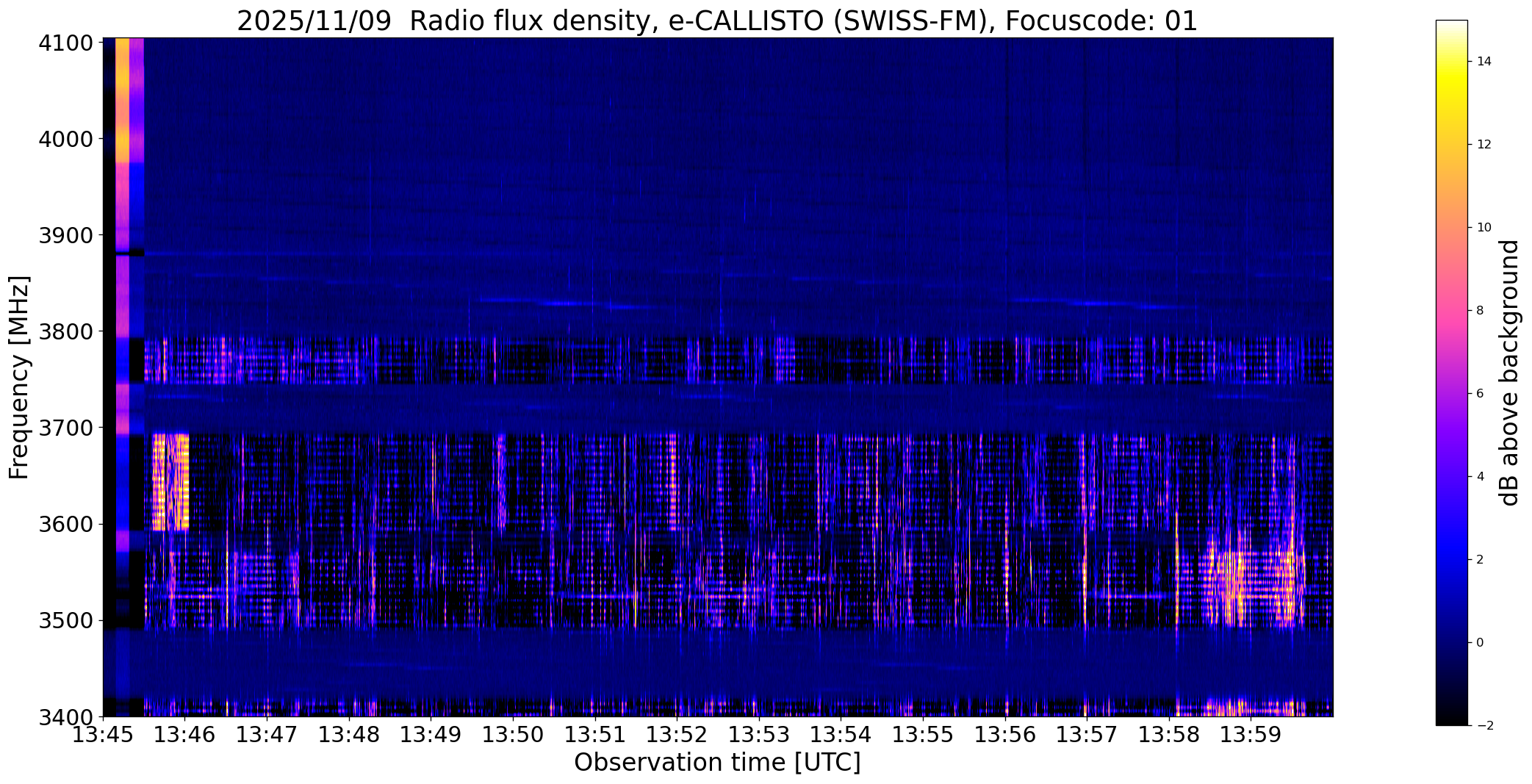Click the 13:52 time tick label
This screenshot has width=1532, height=784.
(x=677, y=735)
